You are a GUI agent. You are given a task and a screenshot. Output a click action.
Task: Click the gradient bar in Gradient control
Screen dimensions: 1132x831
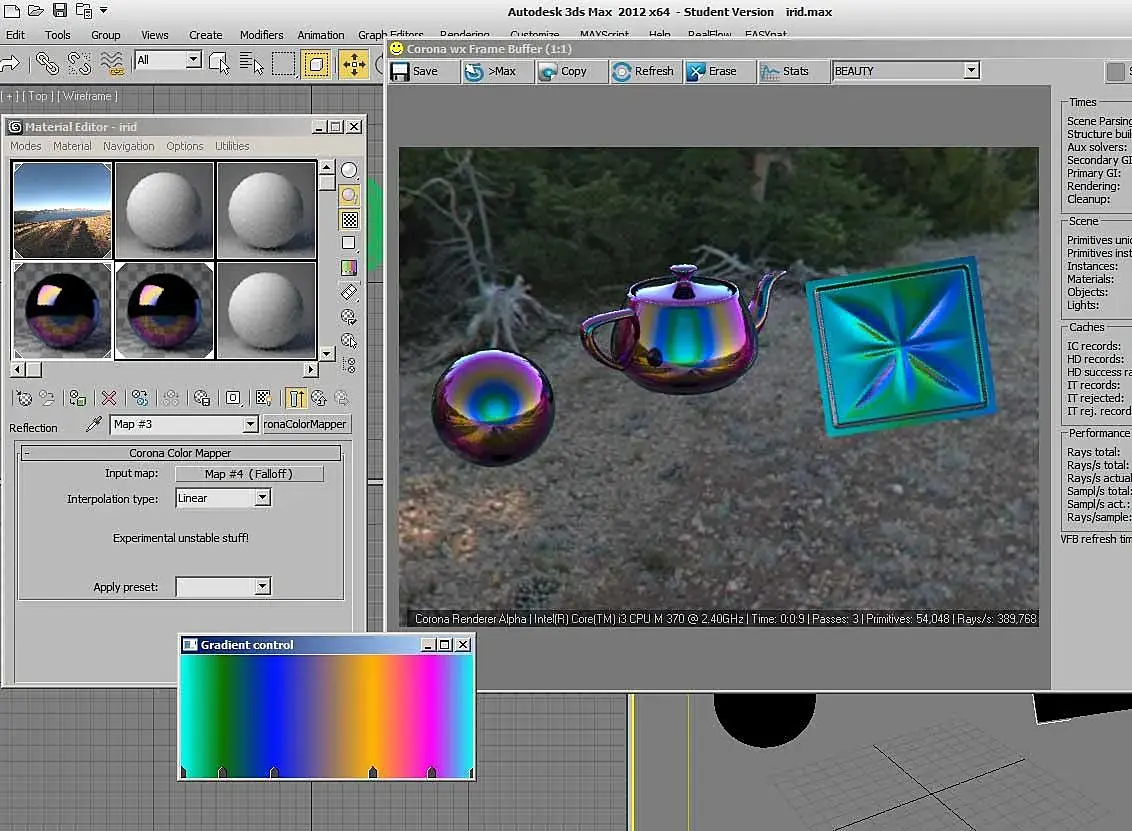(x=326, y=710)
